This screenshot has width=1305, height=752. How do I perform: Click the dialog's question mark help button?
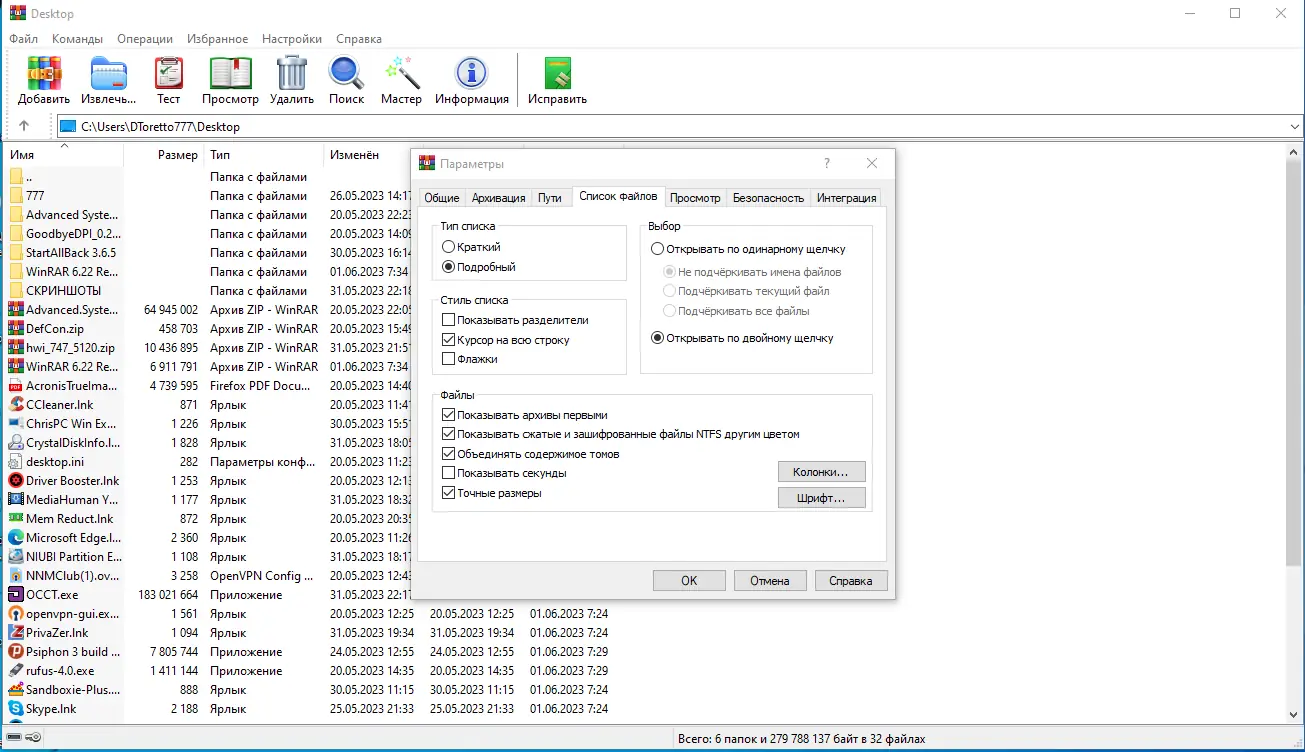coord(827,163)
